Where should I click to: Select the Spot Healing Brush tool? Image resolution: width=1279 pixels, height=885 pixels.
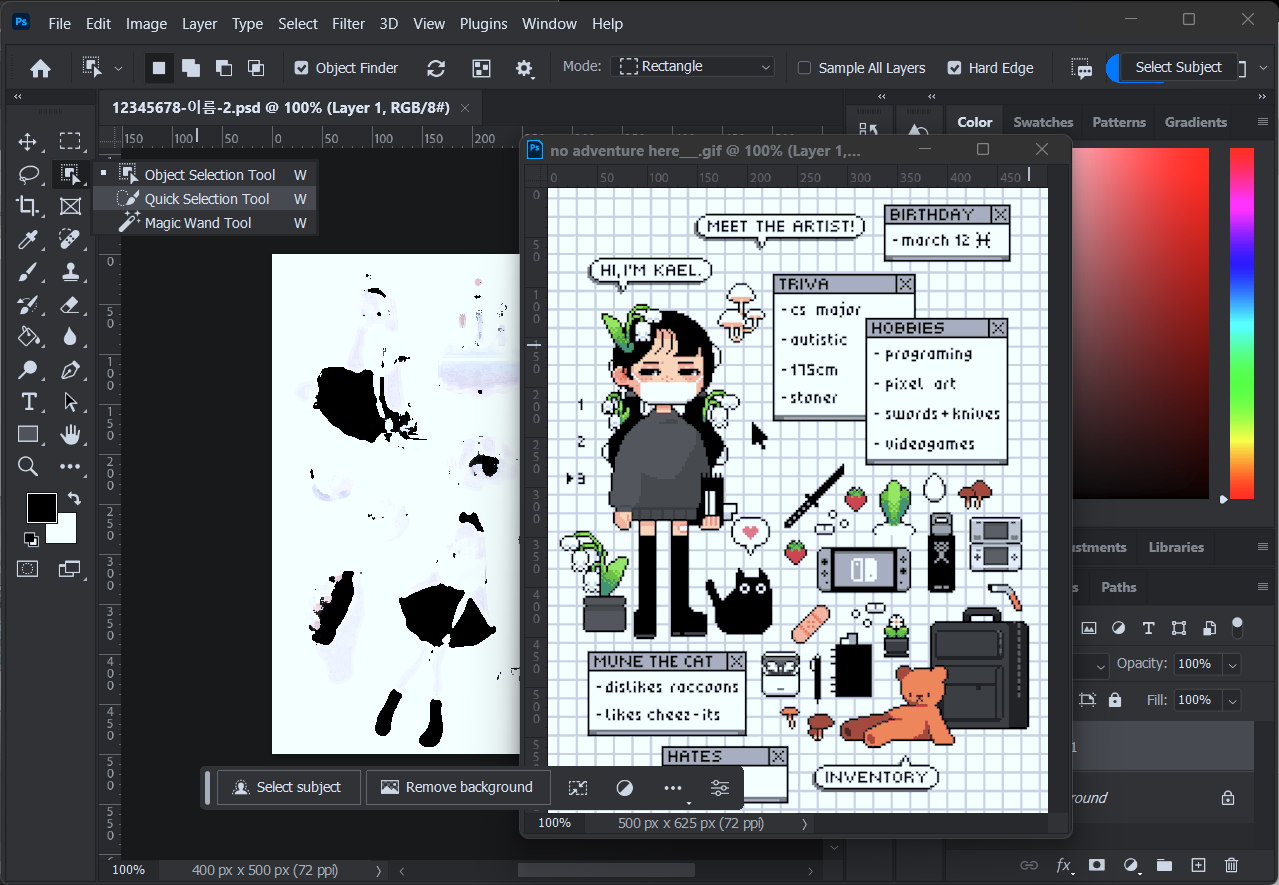[70, 239]
